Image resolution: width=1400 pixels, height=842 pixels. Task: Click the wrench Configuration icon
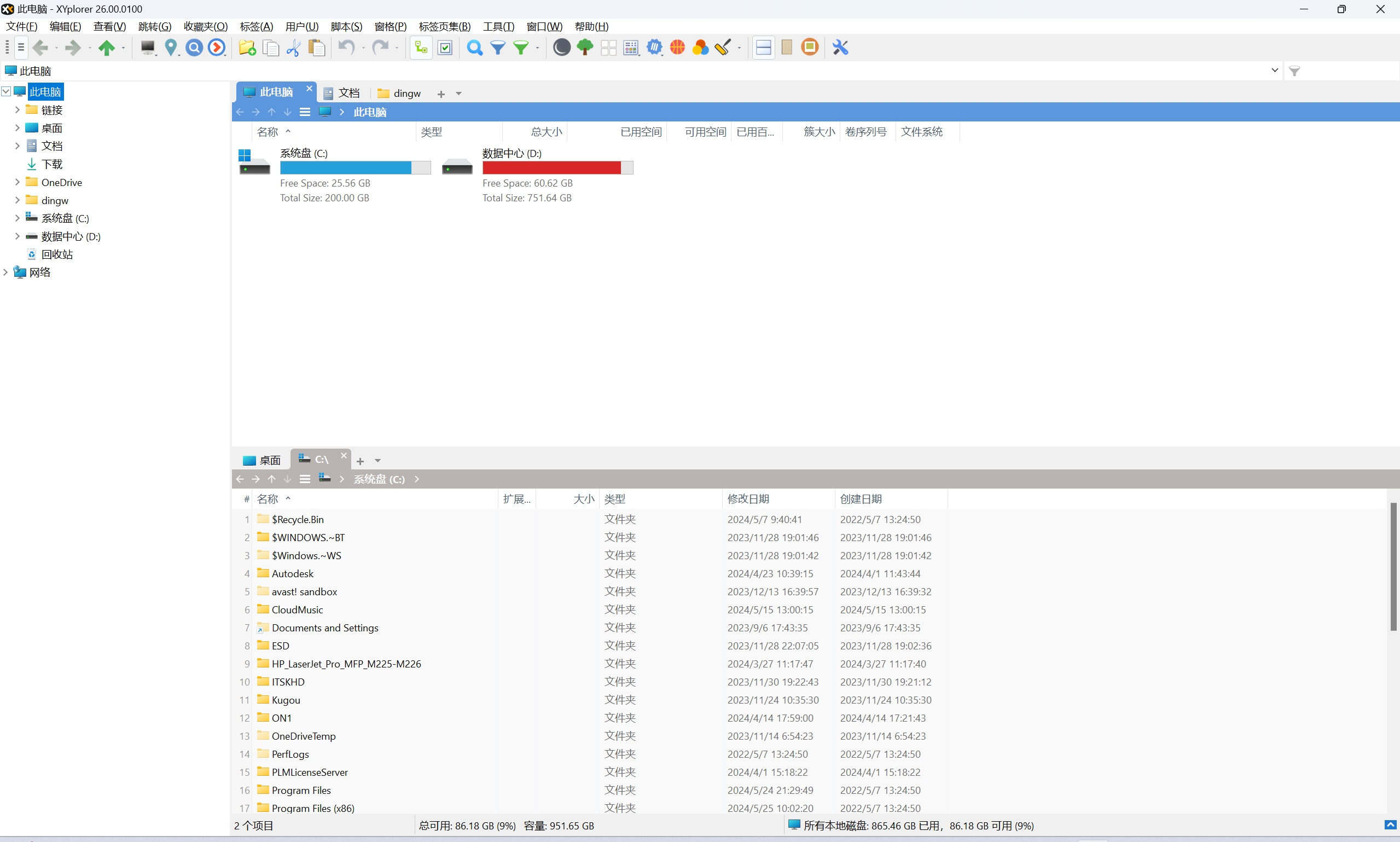click(840, 48)
